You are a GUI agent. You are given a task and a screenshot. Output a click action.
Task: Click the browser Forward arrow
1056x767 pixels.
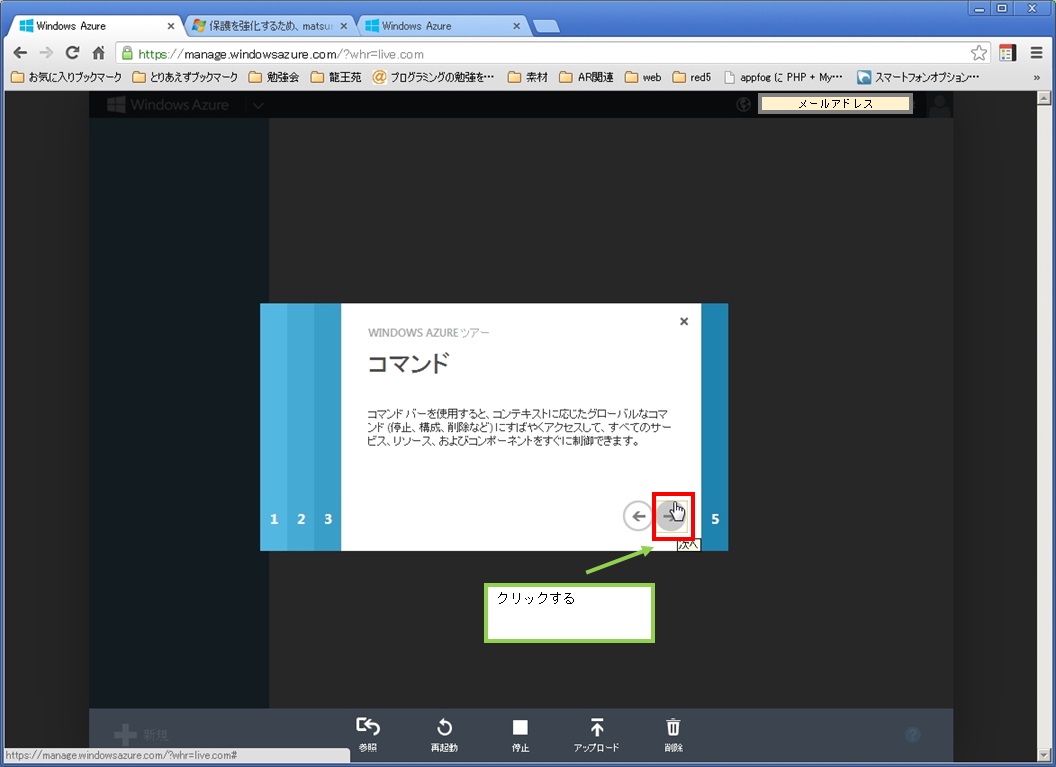pyautogui.click(x=46, y=53)
